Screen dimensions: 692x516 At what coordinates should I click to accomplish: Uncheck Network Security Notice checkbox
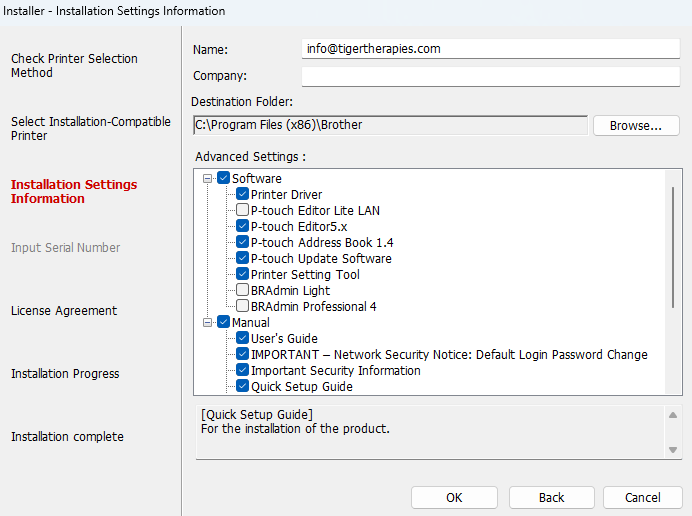(x=242, y=354)
